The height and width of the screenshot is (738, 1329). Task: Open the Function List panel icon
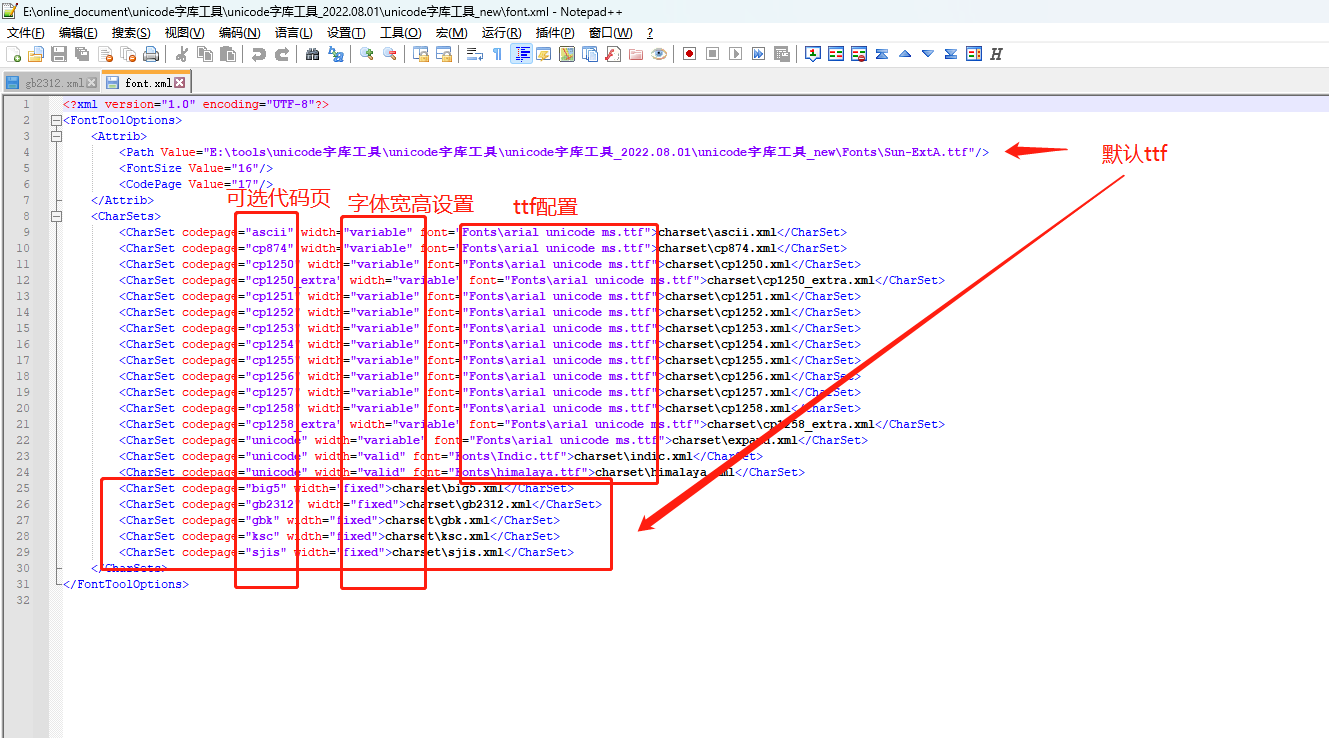click(x=612, y=54)
